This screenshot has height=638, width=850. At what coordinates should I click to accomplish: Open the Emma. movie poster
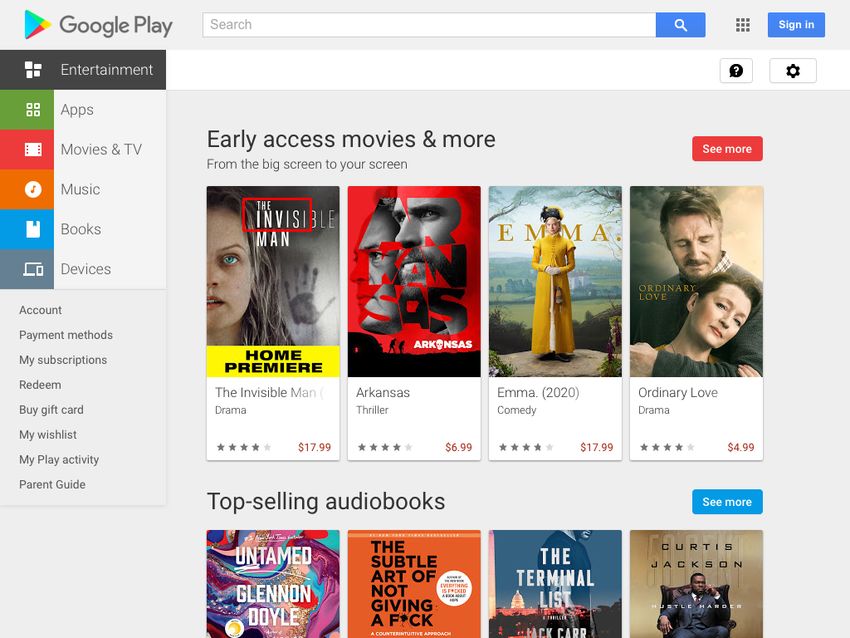click(x=555, y=281)
